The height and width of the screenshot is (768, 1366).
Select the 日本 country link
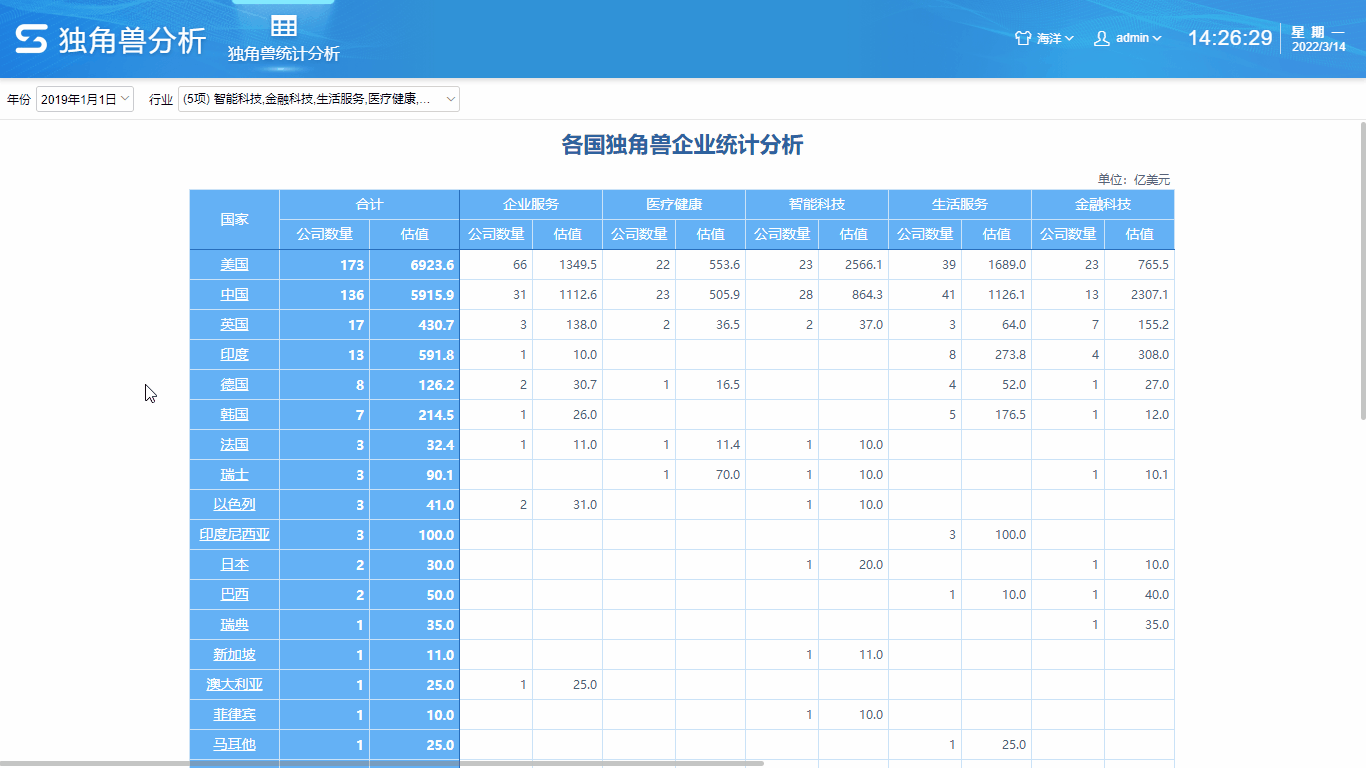[x=234, y=564]
